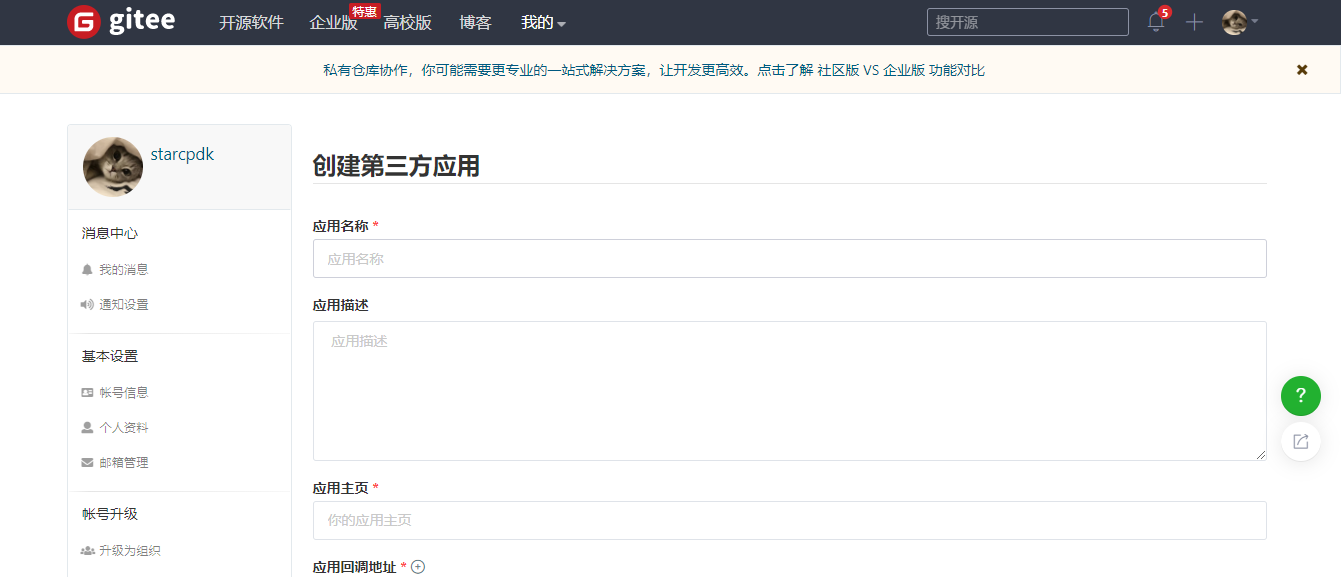Click into the 应用名称 input field
Screen dimensions: 1341x577
pos(789,259)
